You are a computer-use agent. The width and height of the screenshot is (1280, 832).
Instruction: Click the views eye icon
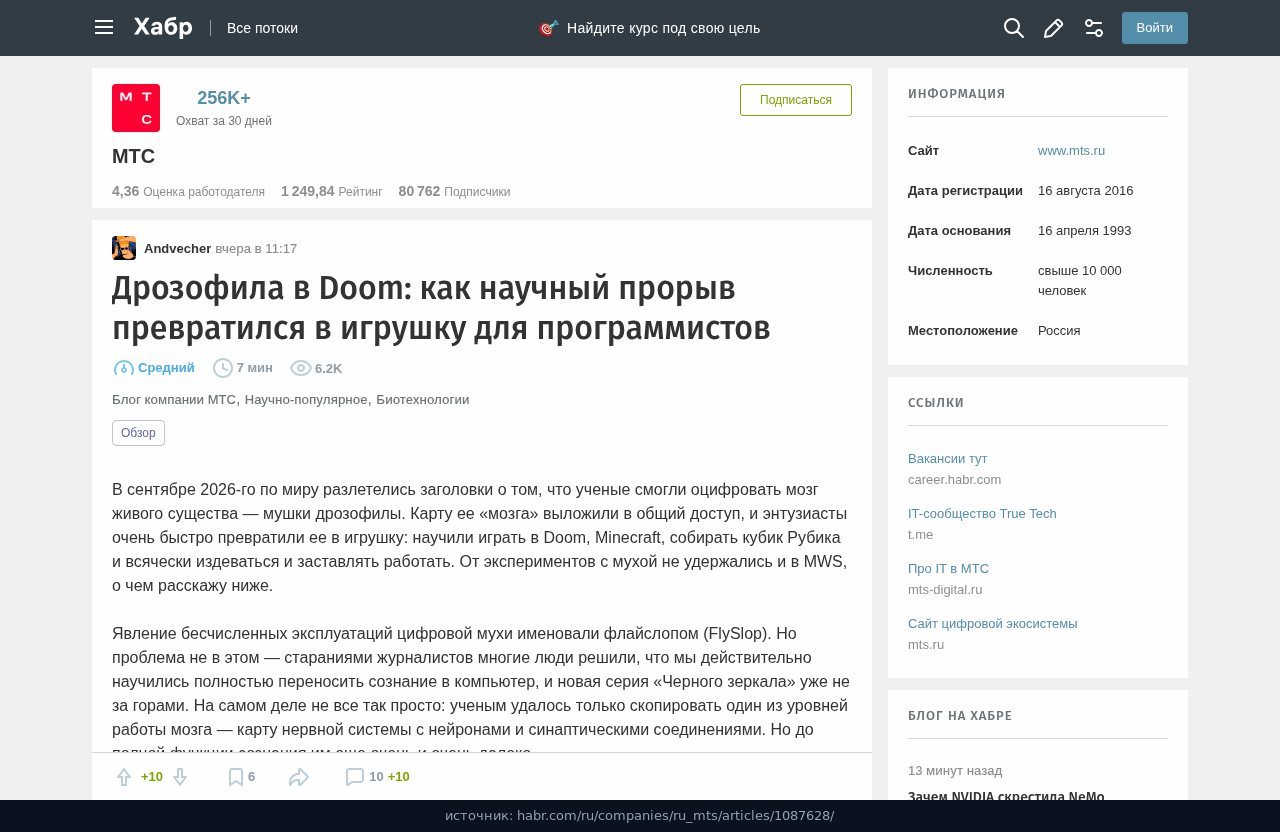tap(301, 368)
